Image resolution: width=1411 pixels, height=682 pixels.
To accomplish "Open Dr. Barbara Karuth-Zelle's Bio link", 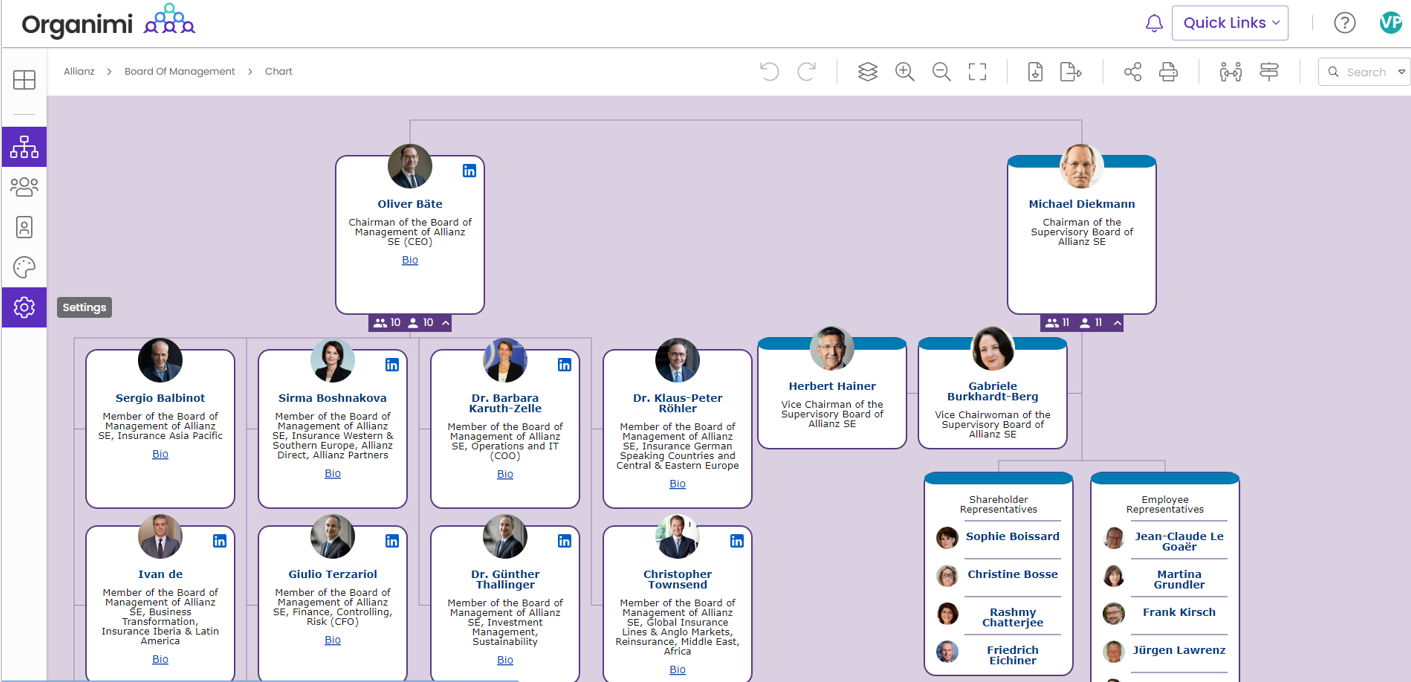I will (x=505, y=474).
